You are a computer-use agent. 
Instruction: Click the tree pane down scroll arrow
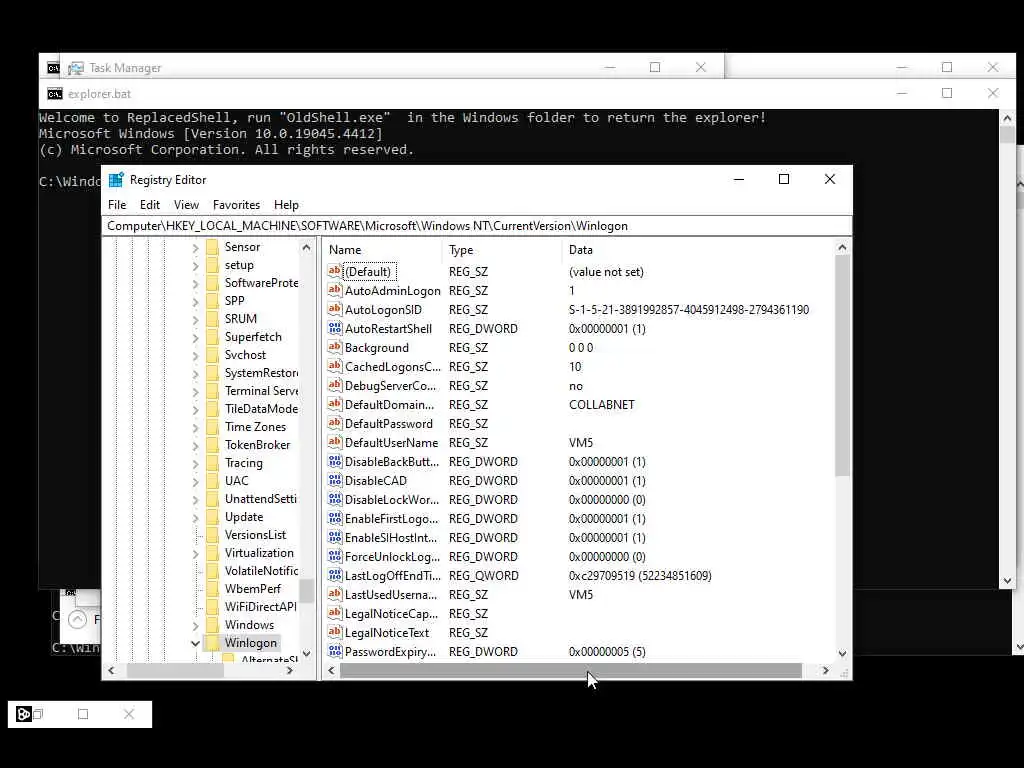306,654
